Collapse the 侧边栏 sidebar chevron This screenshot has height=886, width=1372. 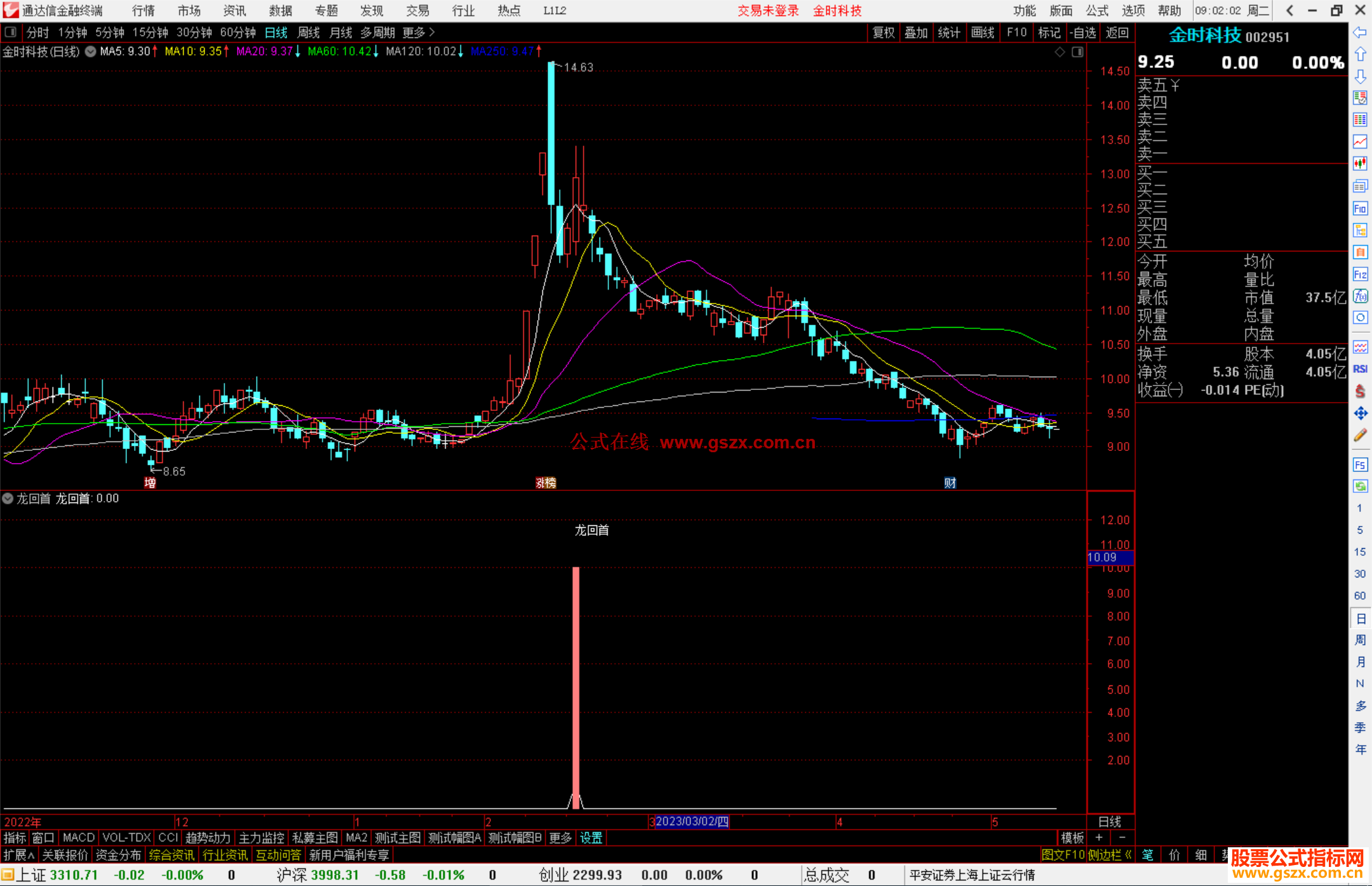pyautogui.click(x=1128, y=855)
